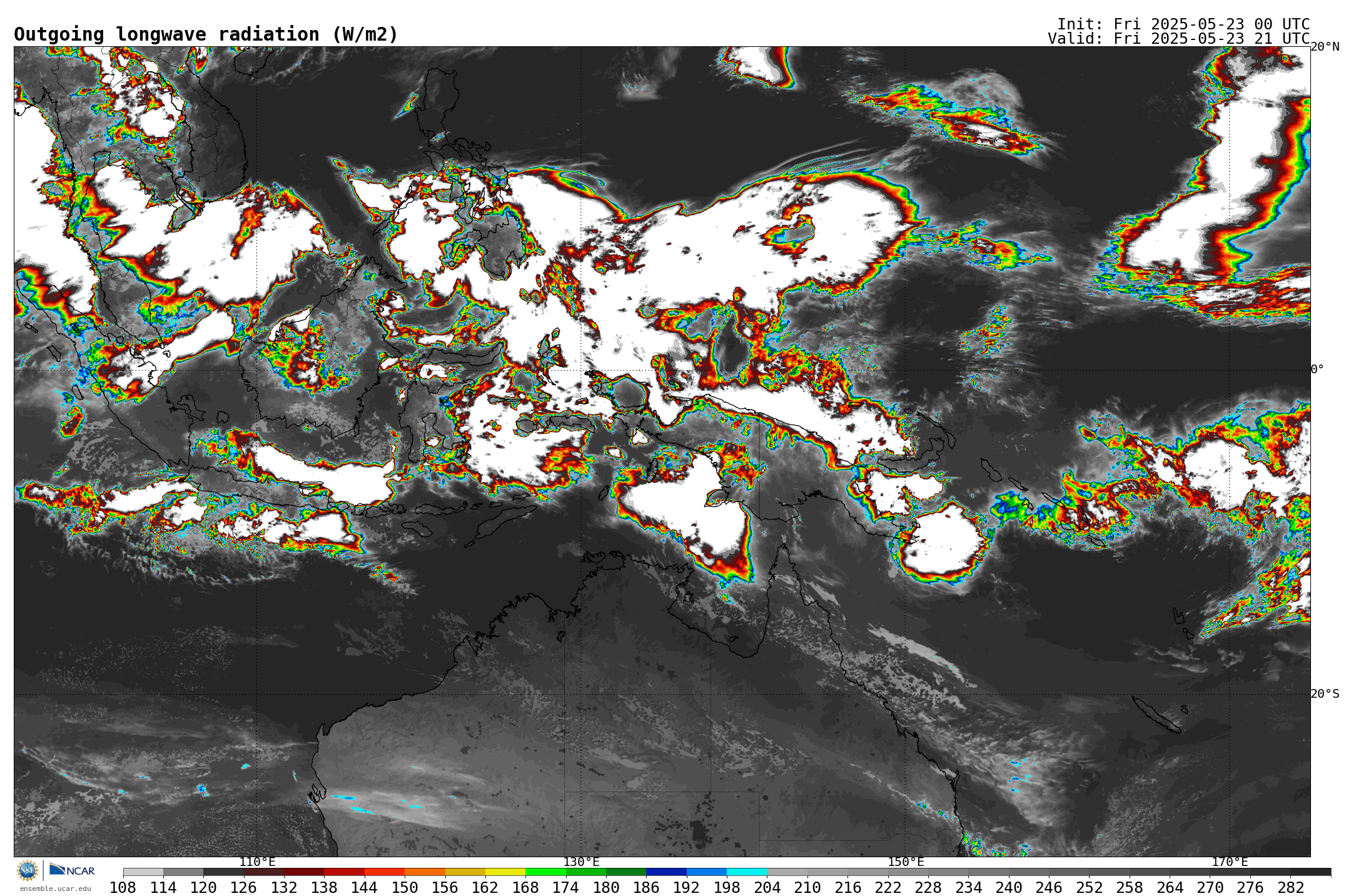This screenshot has height=896, width=1351.
Task: Click the 186 colorbar value
Action: click(x=646, y=887)
